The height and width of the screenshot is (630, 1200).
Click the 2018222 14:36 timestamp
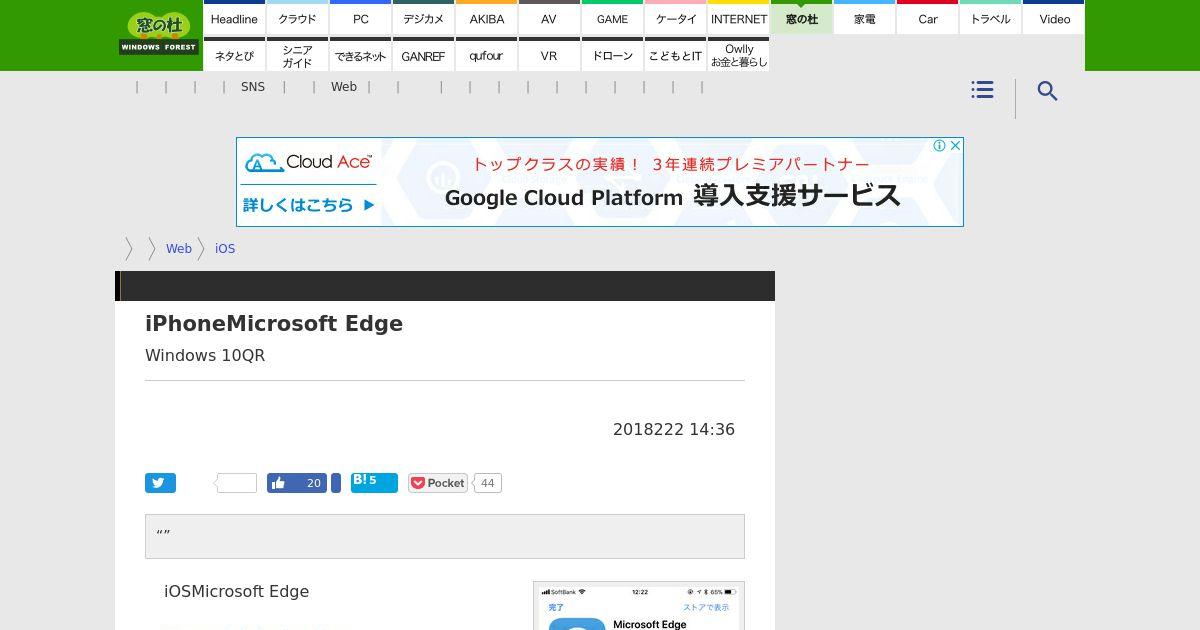[674, 429]
